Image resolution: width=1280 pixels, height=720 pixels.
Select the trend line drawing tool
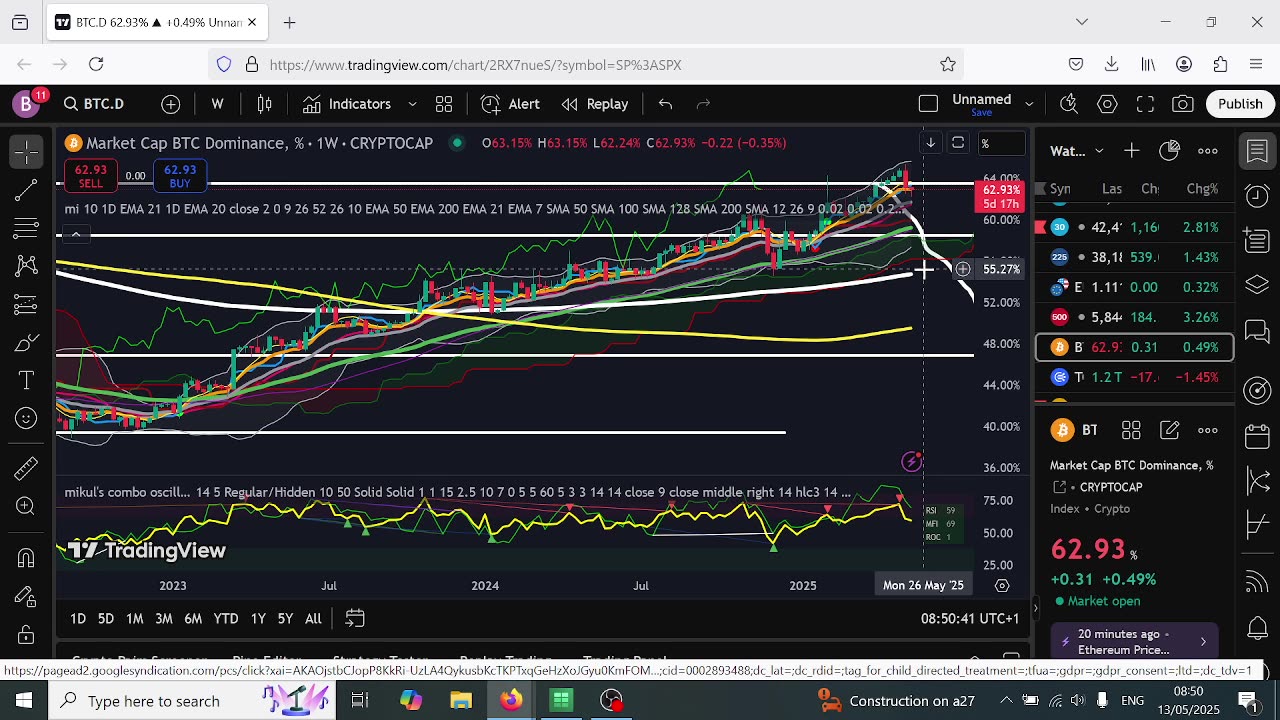(x=27, y=190)
